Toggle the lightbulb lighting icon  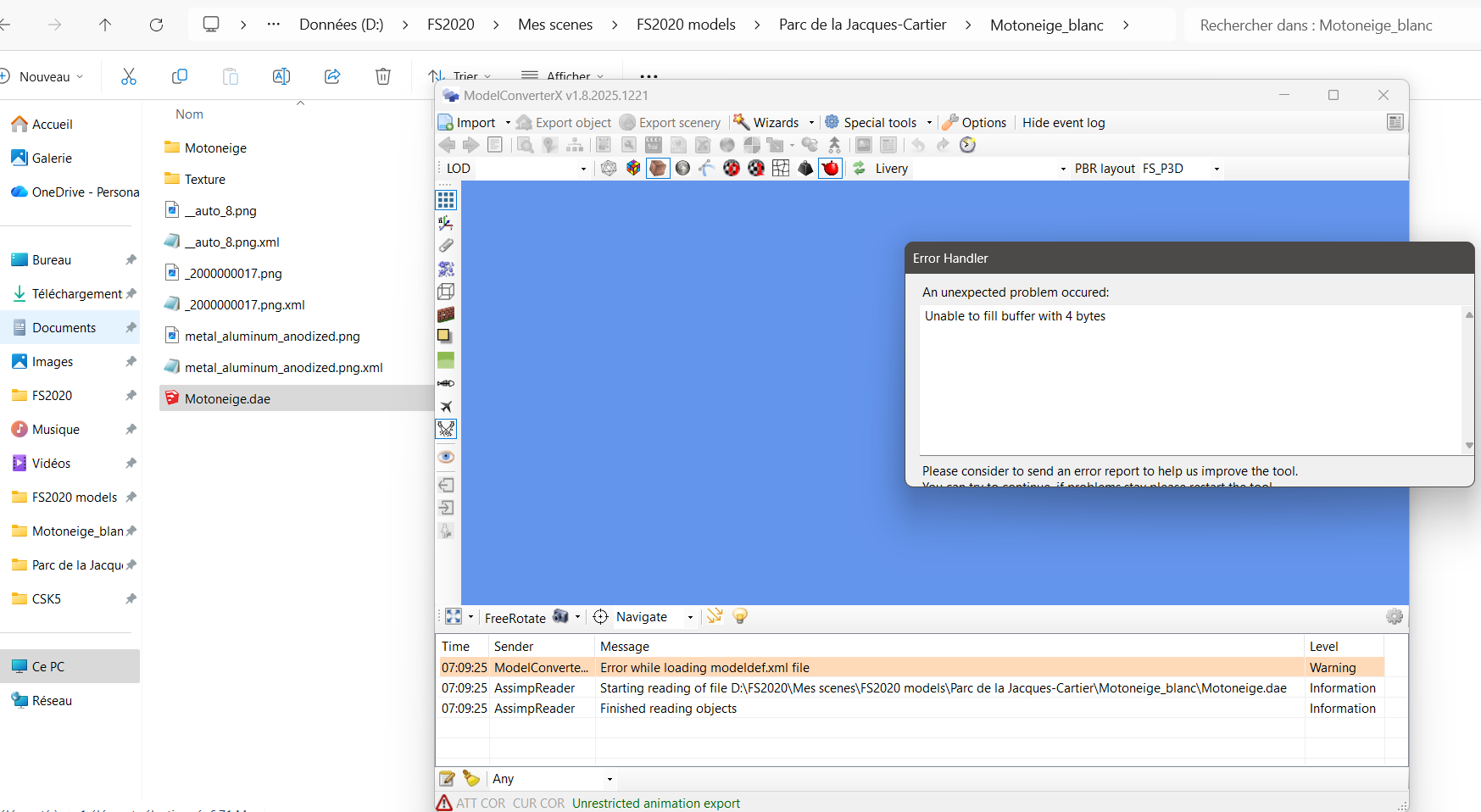click(x=740, y=616)
